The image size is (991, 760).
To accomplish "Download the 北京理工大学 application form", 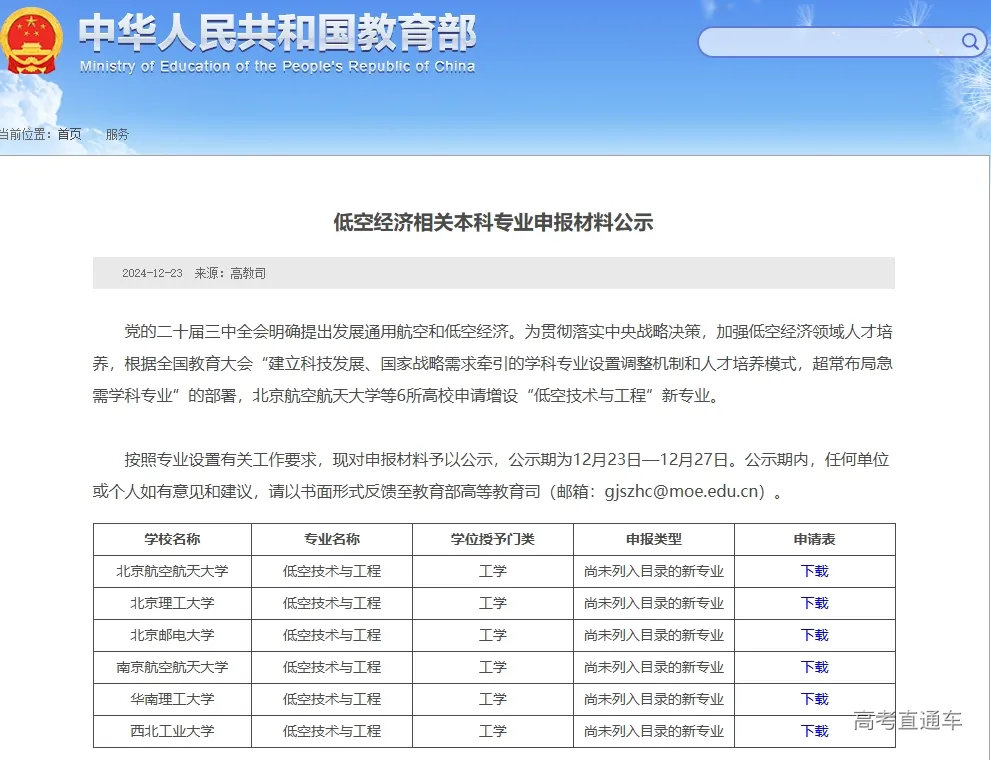I will pyautogui.click(x=813, y=603).
